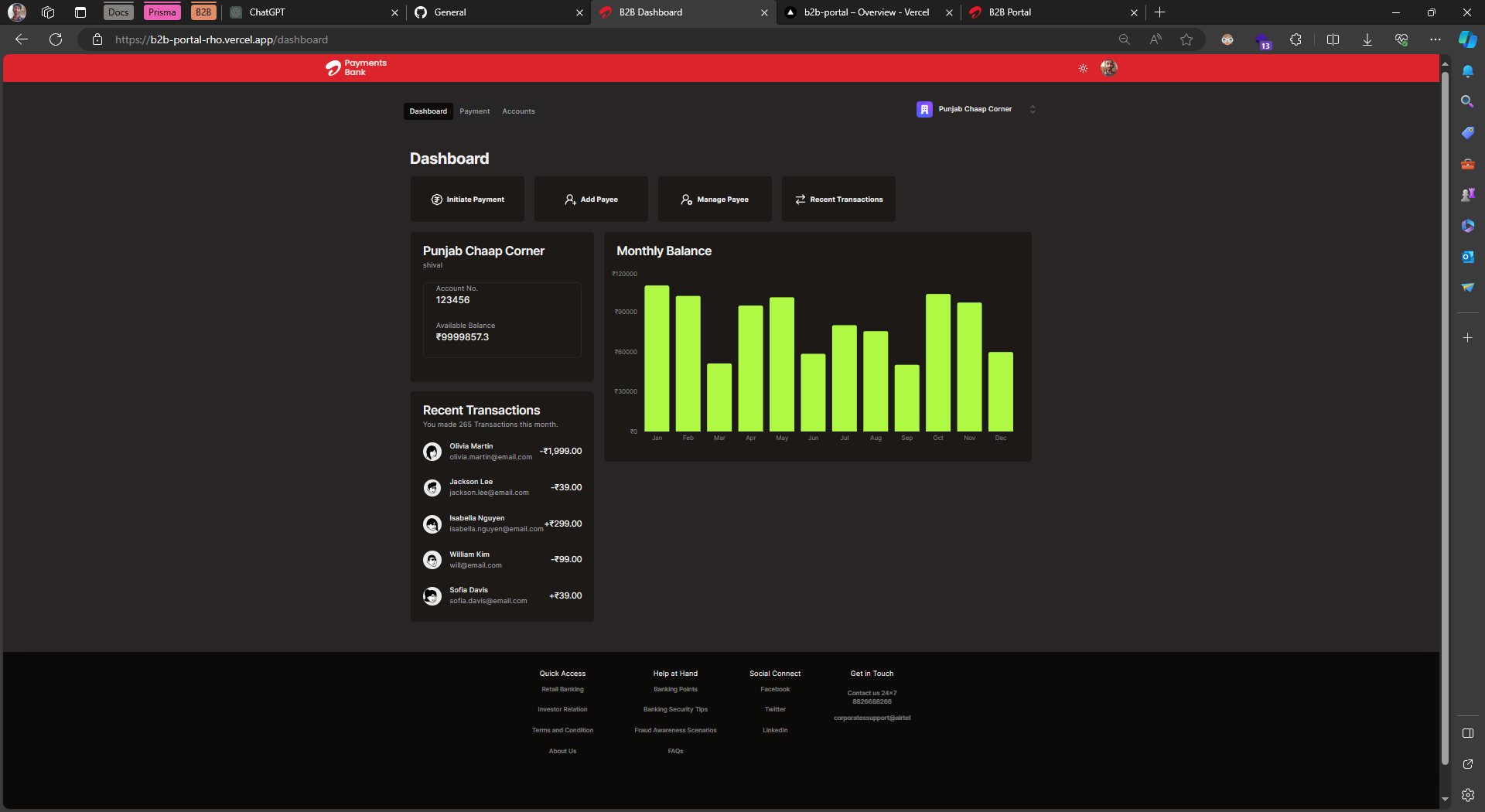Viewport: 1485px width, 812px height.
Task: Click the Payments Bank logo
Action: (355, 68)
